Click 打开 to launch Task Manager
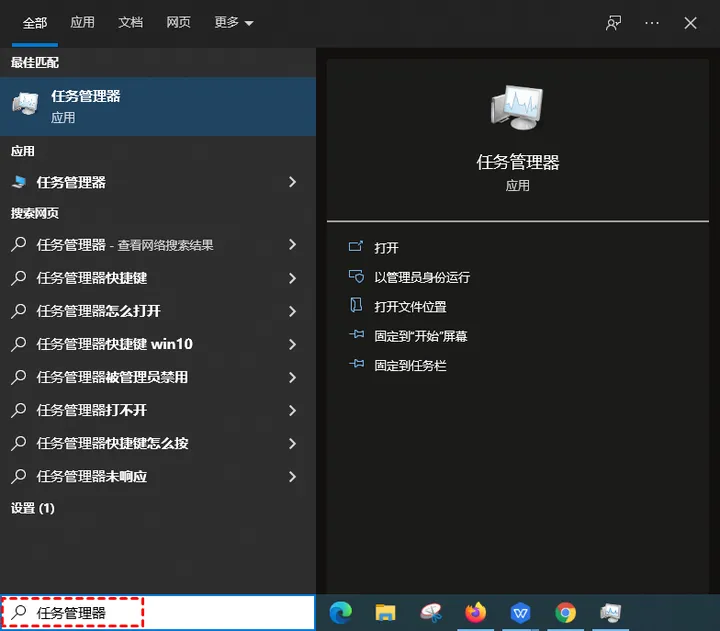The width and height of the screenshot is (720, 631). [387, 248]
